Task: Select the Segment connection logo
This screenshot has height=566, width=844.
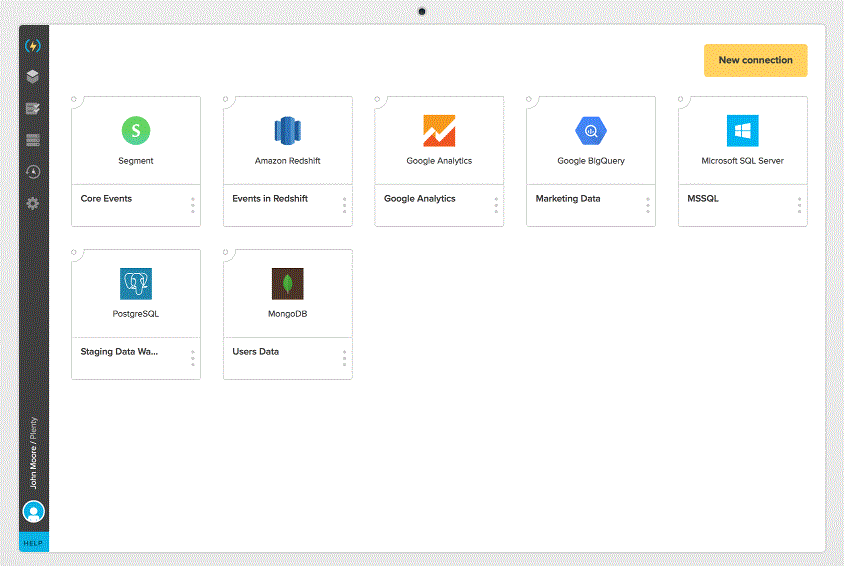Action: pos(136,129)
